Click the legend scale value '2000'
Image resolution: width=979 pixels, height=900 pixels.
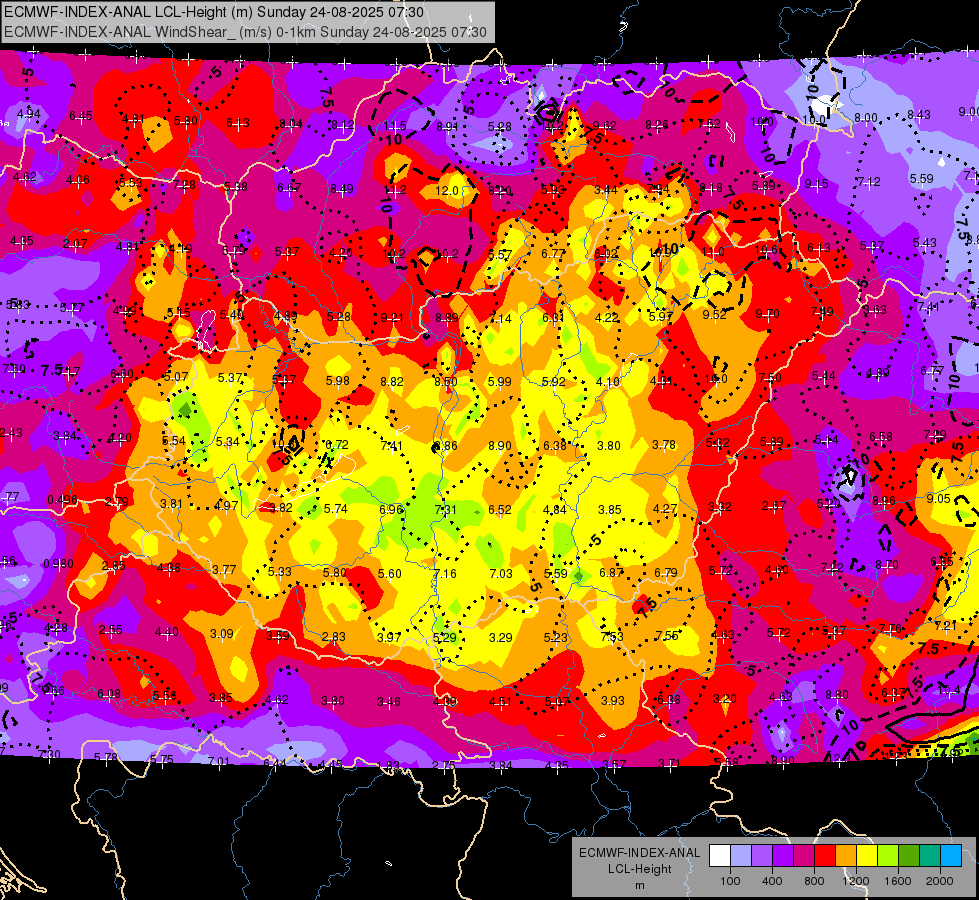(x=940, y=881)
